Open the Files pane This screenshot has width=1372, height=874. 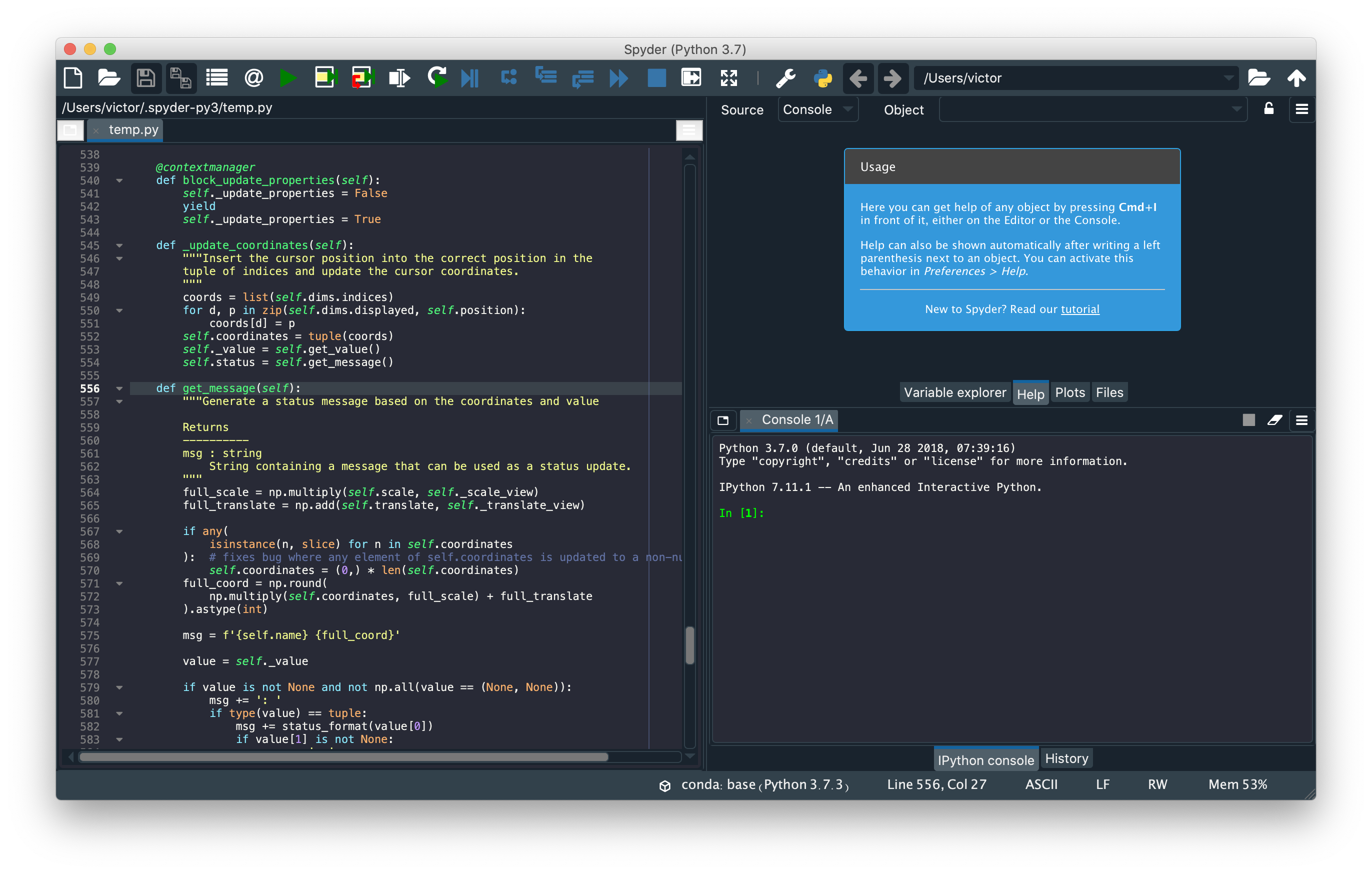(1109, 392)
